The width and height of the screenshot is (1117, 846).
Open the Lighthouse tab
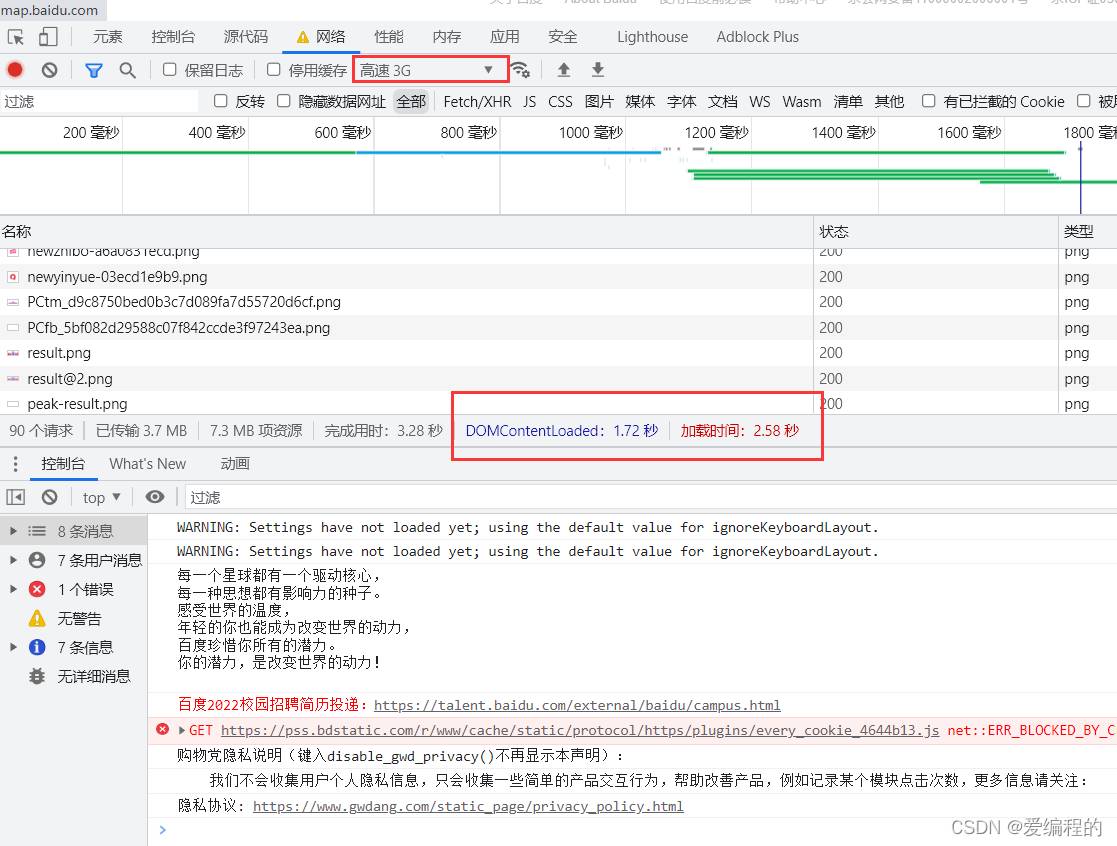tap(653, 37)
